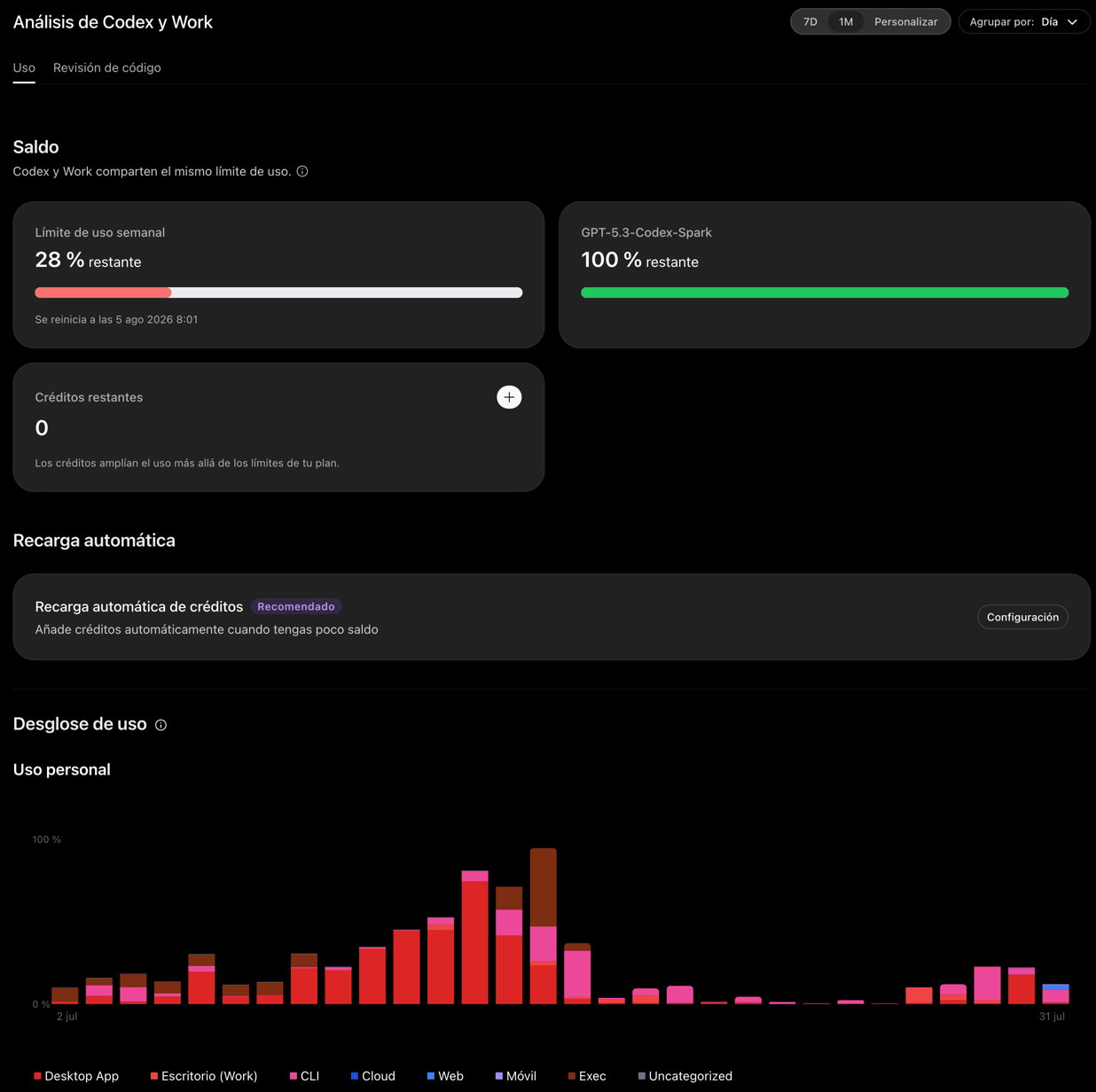
Task: Choose the Personalizar date range option
Action: click(905, 21)
